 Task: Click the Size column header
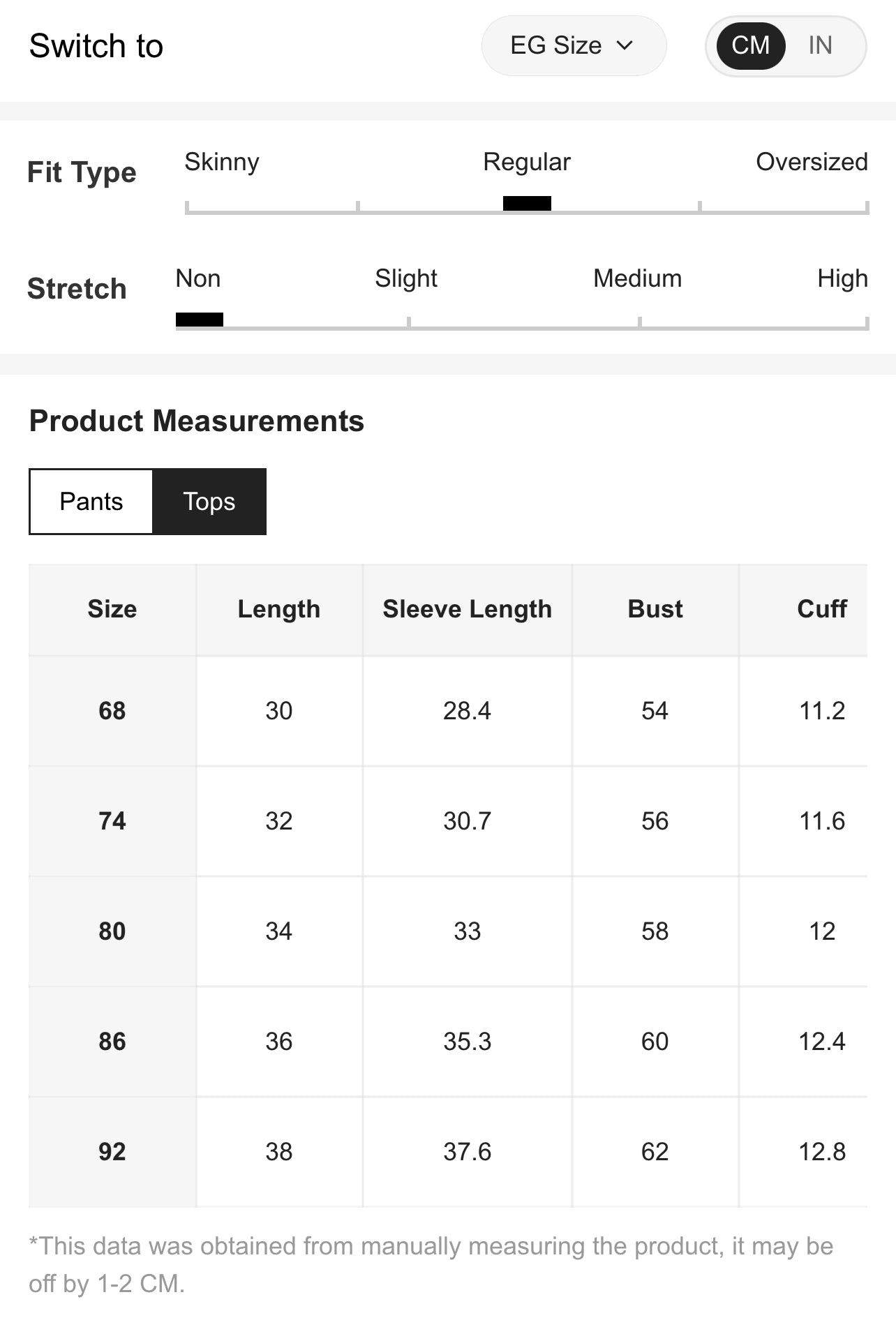tap(112, 609)
